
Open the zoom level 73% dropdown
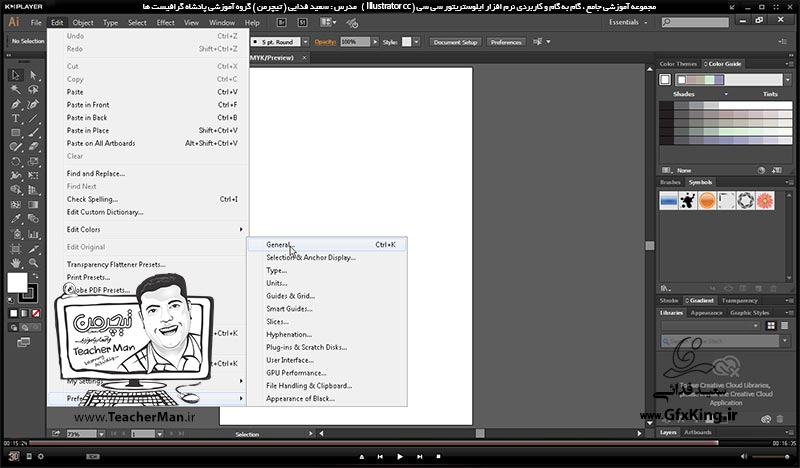[101, 434]
